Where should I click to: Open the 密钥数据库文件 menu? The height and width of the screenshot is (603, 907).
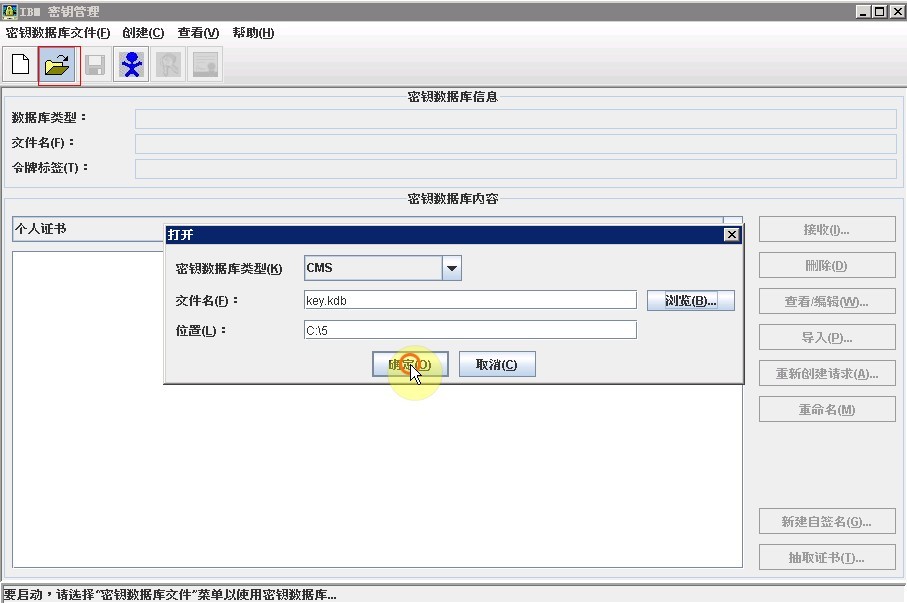[58, 33]
